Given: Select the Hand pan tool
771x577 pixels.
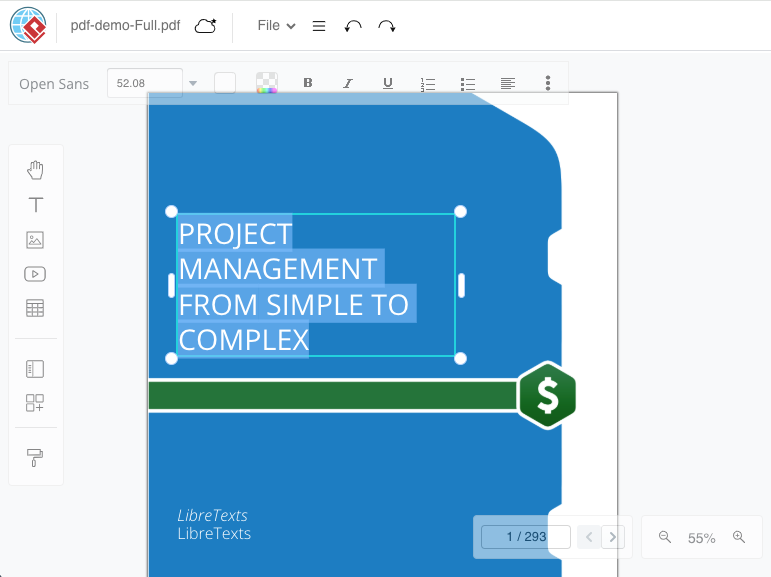Looking at the screenshot, I should coord(35,170).
